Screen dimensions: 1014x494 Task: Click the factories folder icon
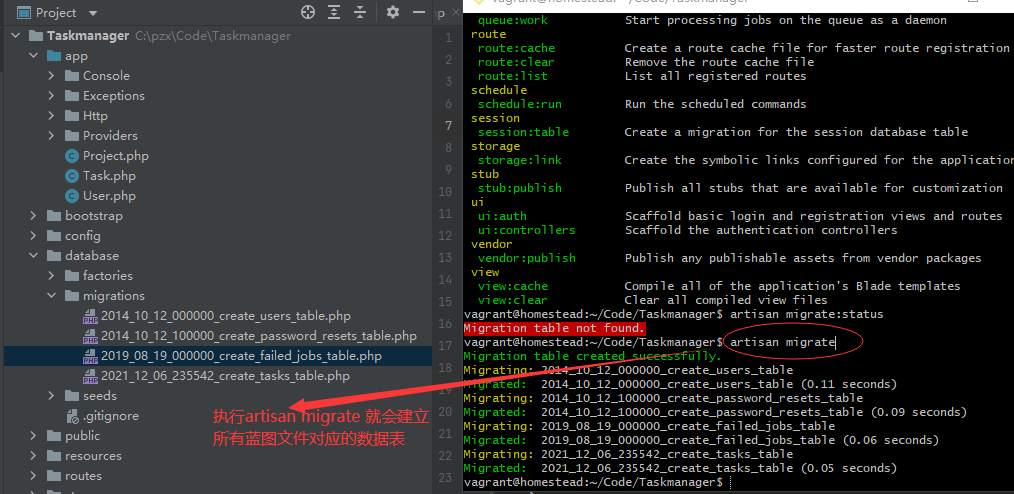pyautogui.click(x=72, y=276)
